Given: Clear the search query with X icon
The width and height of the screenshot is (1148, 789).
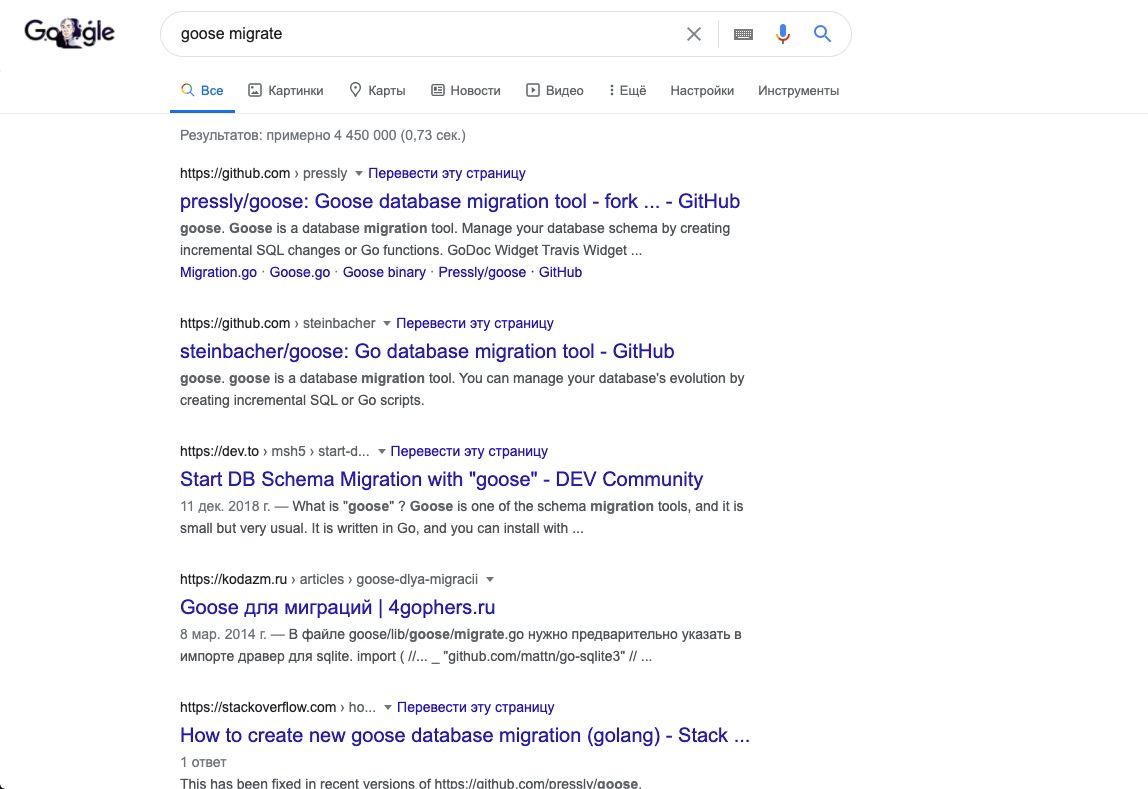Looking at the screenshot, I should [693, 34].
